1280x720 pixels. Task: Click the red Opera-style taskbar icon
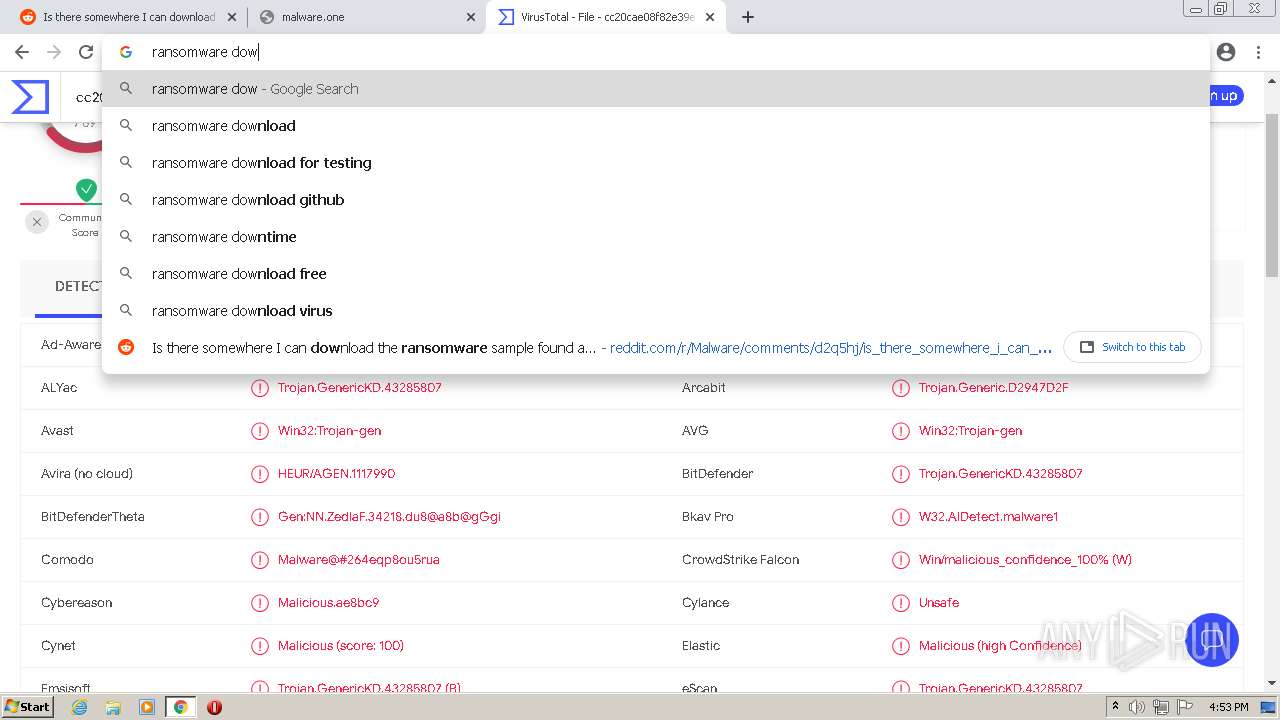[x=214, y=707]
